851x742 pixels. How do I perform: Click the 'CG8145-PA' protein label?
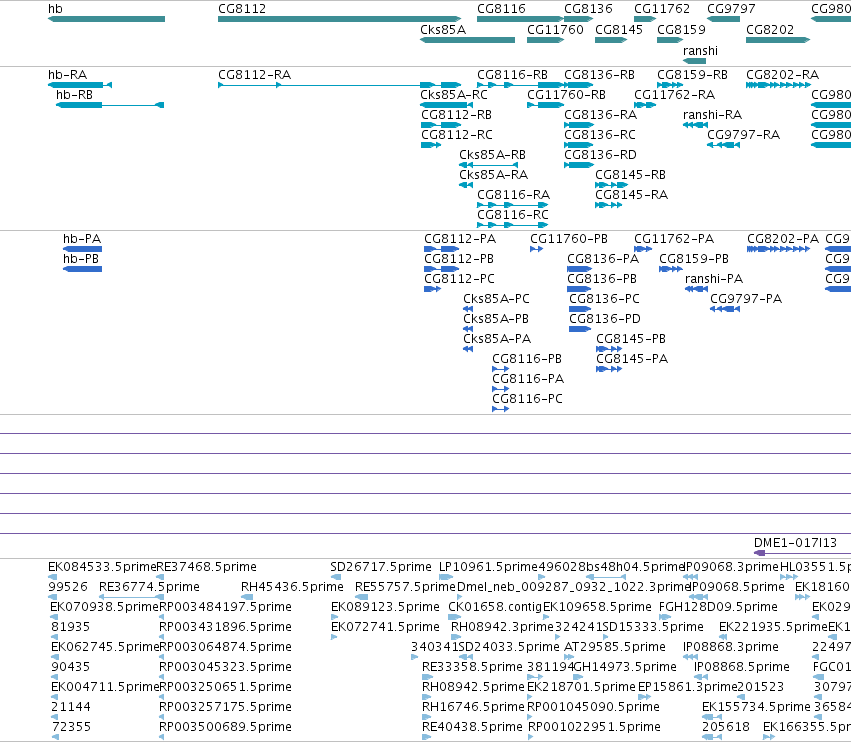point(632,359)
